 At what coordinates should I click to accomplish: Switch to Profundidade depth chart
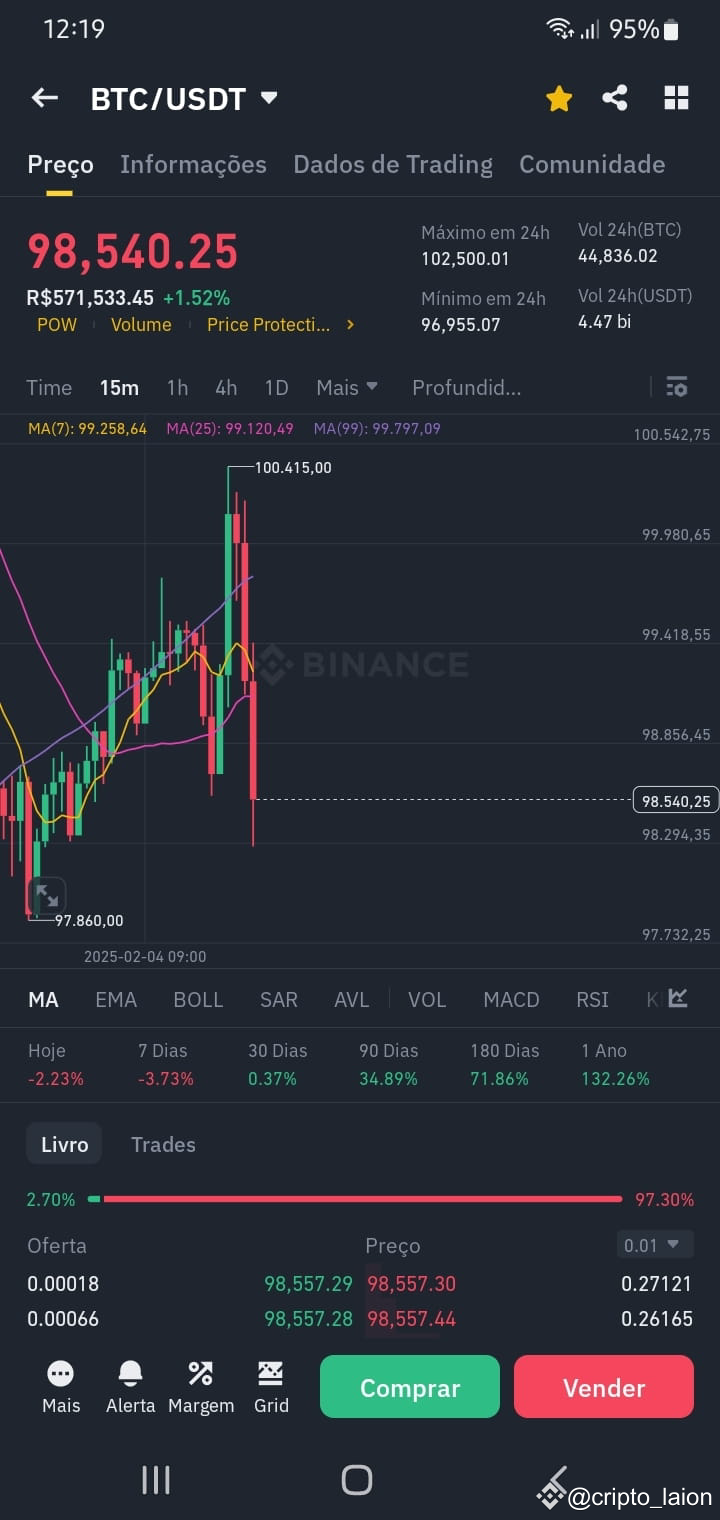click(x=466, y=387)
